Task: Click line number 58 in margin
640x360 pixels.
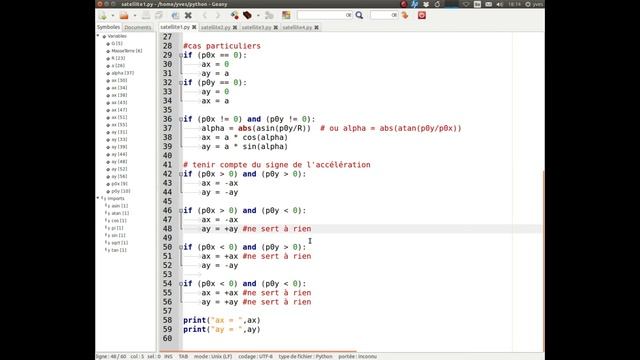Action: pyautogui.click(x=167, y=320)
